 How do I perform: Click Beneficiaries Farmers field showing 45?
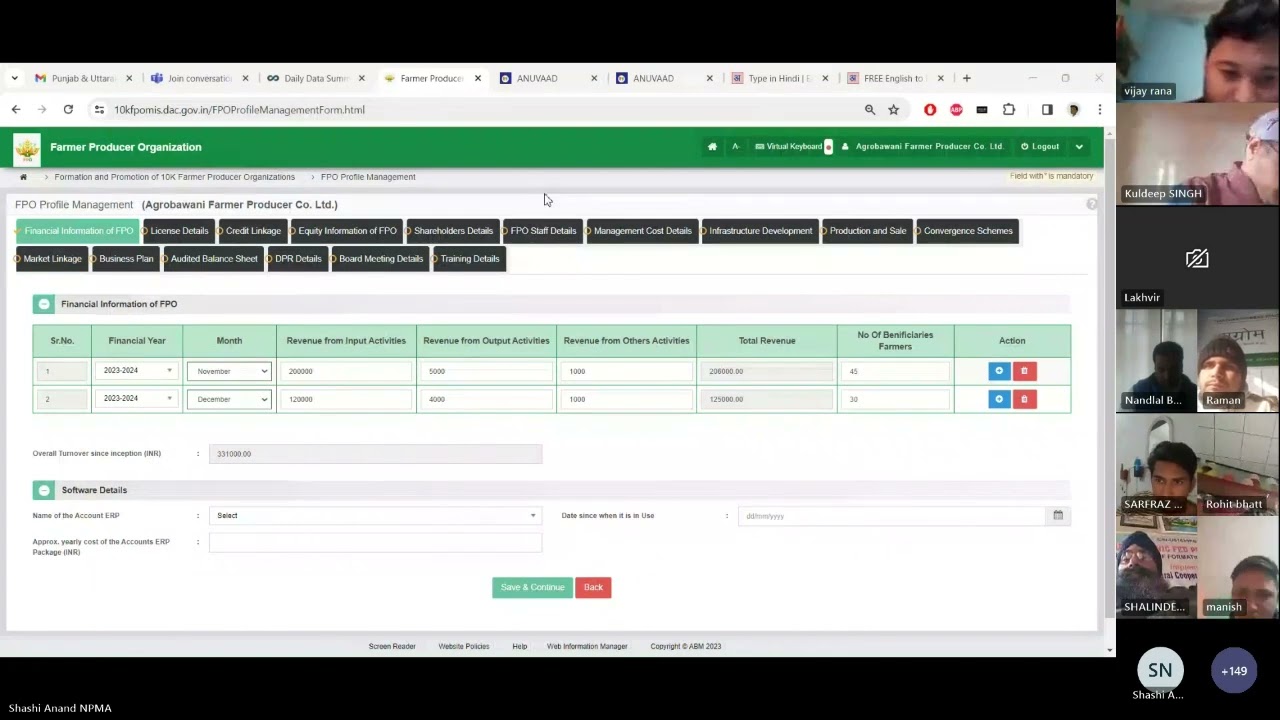(x=895, y=371)
